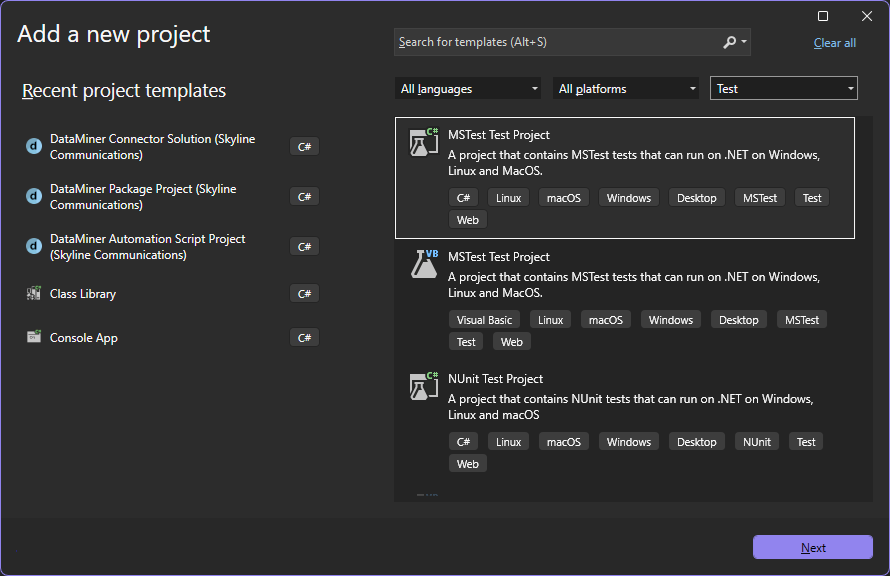Open the All languages dropdown

click(x=468, y=89)
